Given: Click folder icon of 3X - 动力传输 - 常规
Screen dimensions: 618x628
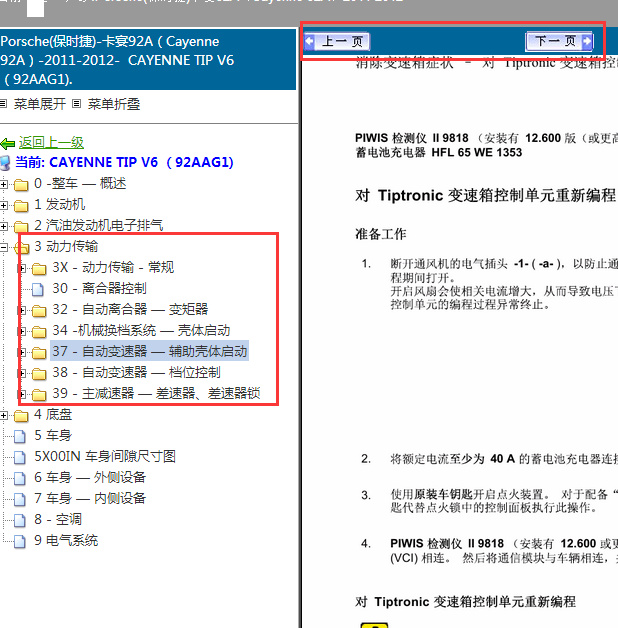Looking at the screenshot, I should [x=39, y=269].
